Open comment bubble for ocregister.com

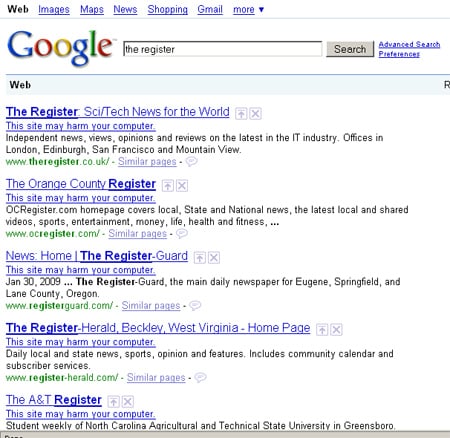click(x=182, y=234)
